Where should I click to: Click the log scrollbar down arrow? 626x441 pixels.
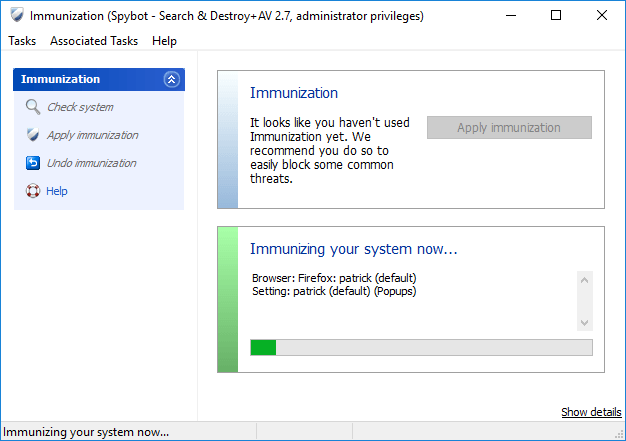click(x=585, y=322)
